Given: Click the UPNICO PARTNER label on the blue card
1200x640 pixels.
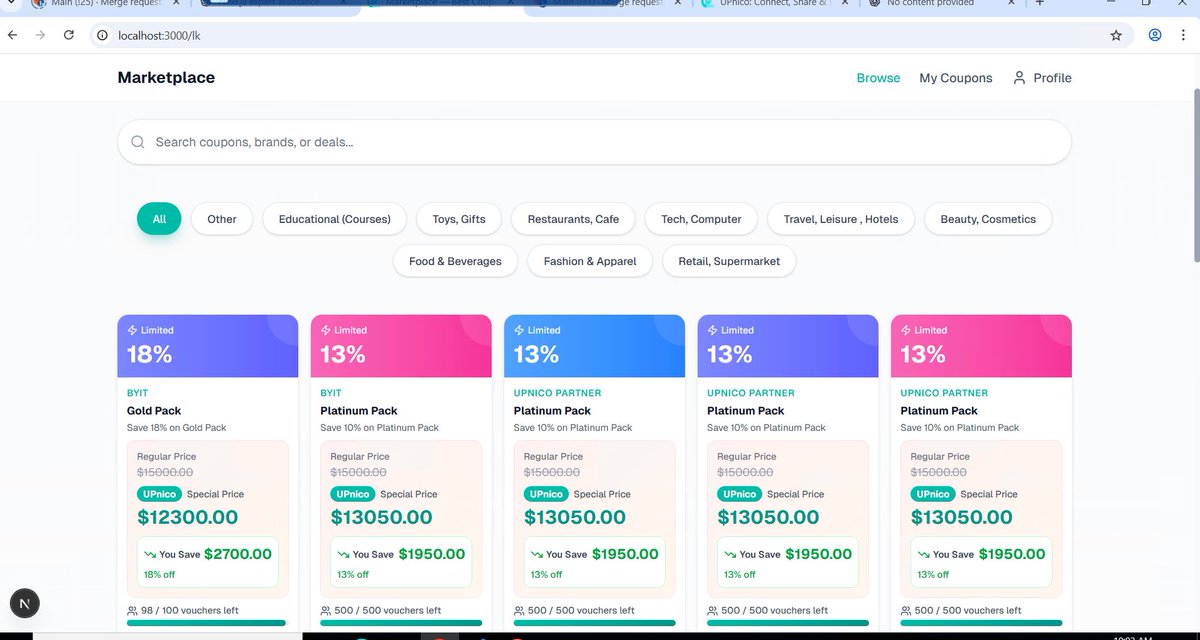Looking at the screenshot, I should click(558, 393).
